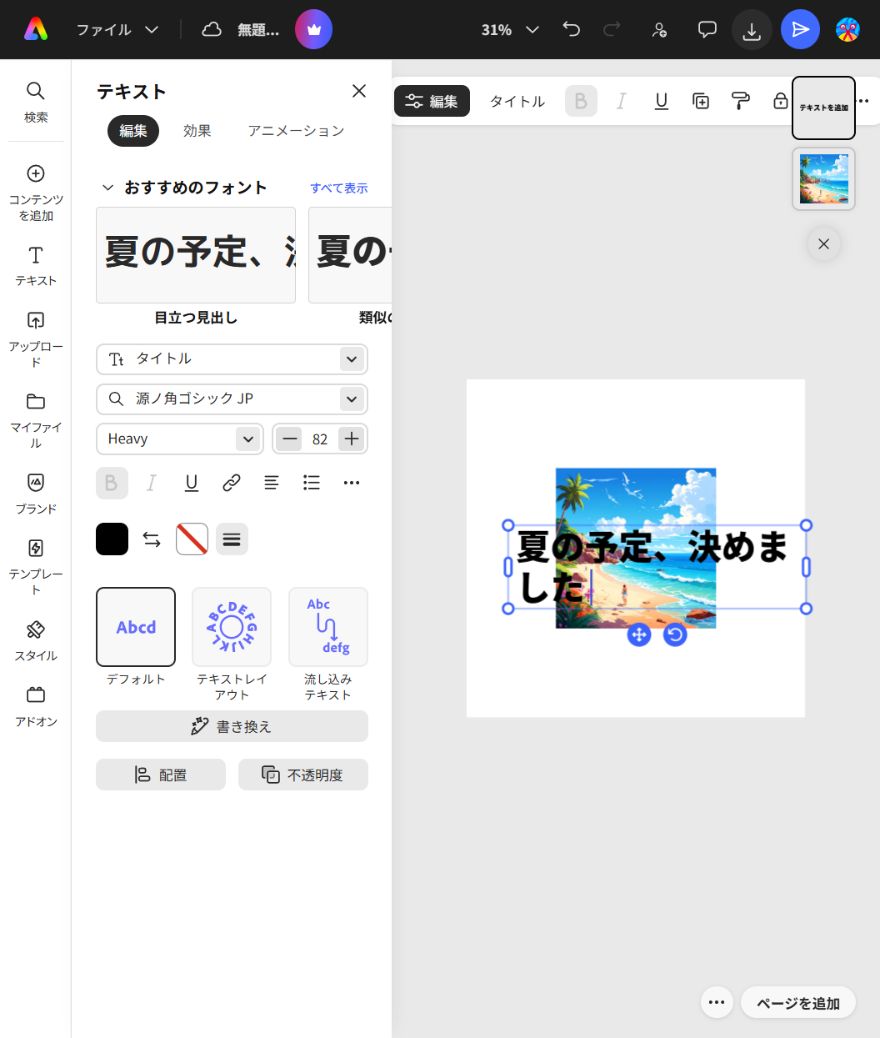This screenshot has height=1038, width=880.
Task: Open スタイル in the sidebar
Action: [36, 640]
